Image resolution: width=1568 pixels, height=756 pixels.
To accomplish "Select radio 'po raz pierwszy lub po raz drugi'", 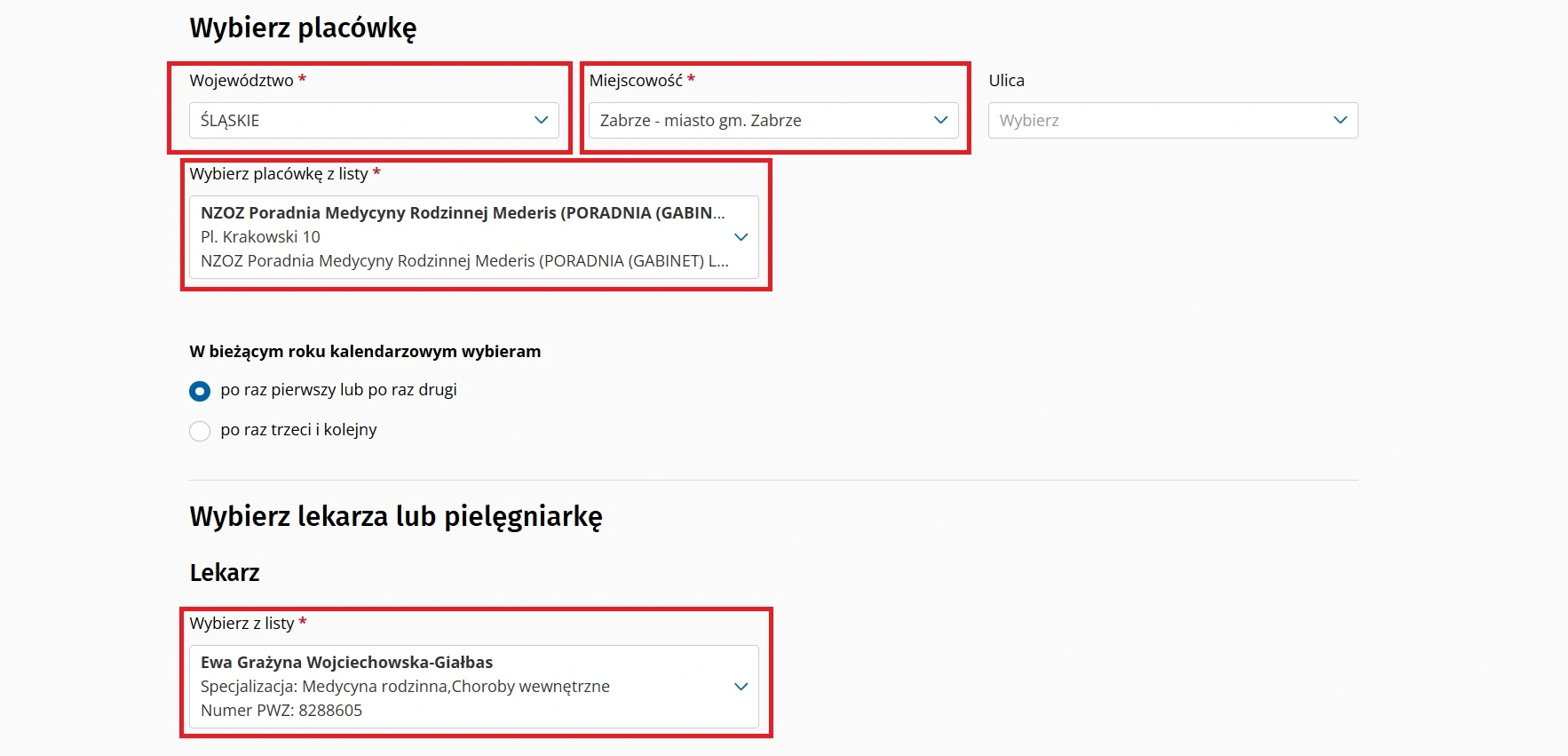I will 200,391.
